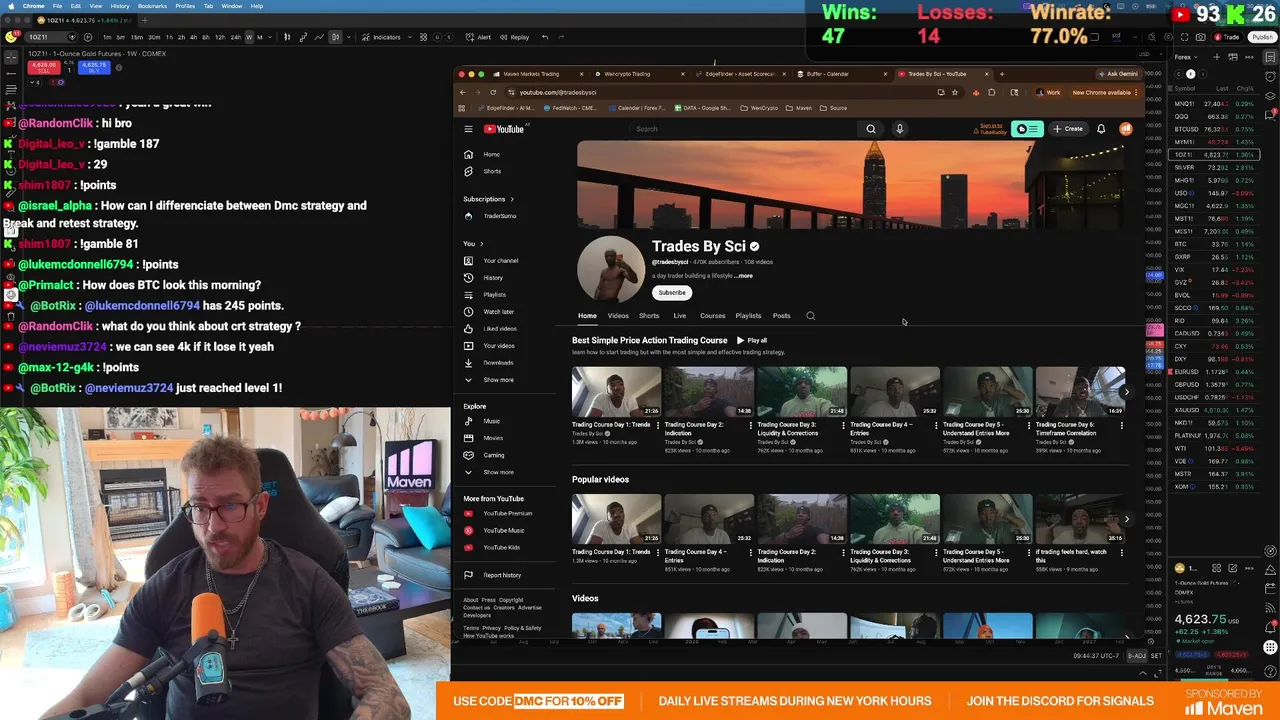Image resolution: width=1280 pixels, height=720 pixels.
Task: Search within channel using magnifier icon
Action: click(811, 316)
